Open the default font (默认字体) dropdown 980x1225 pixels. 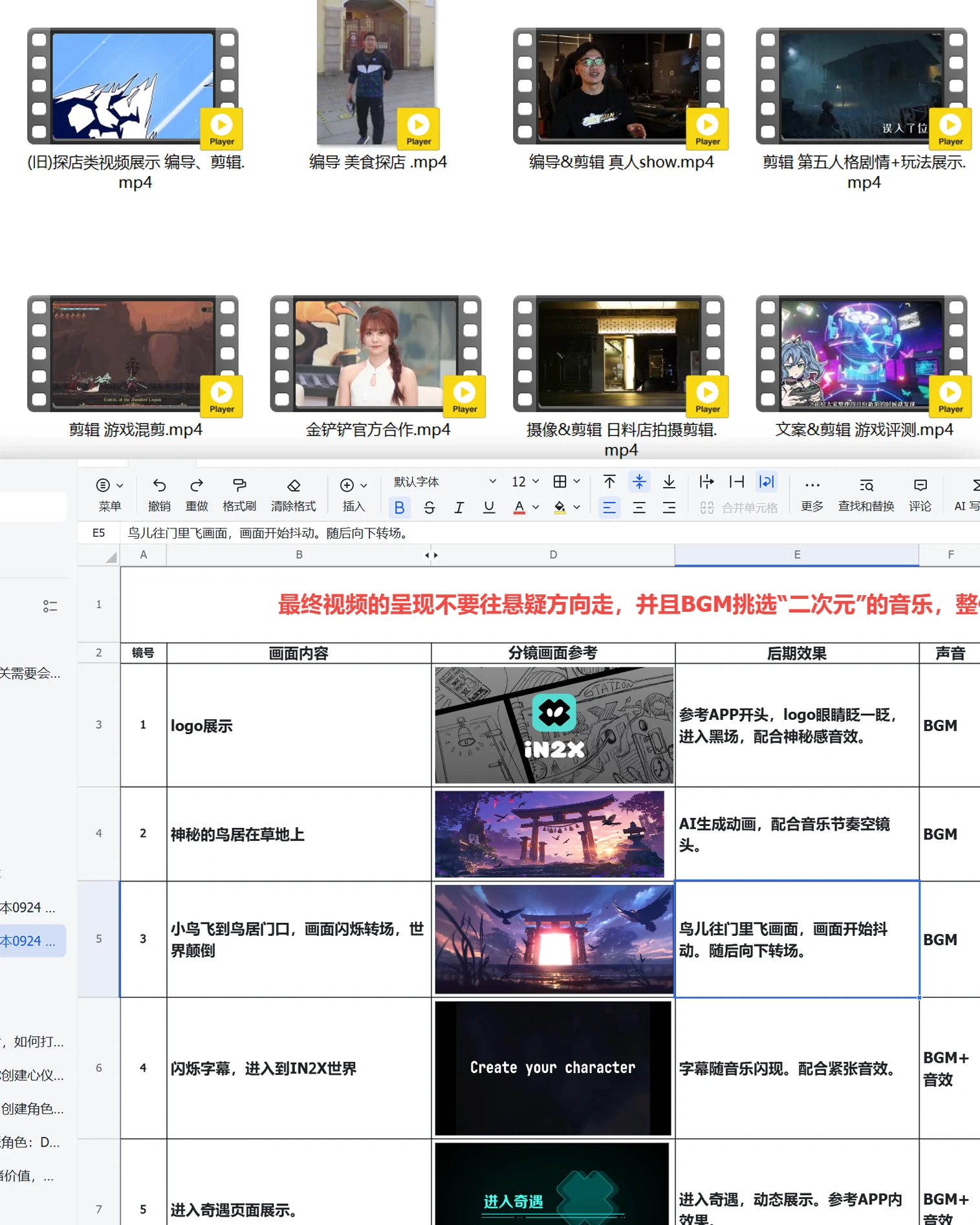[x=445, y=482]
